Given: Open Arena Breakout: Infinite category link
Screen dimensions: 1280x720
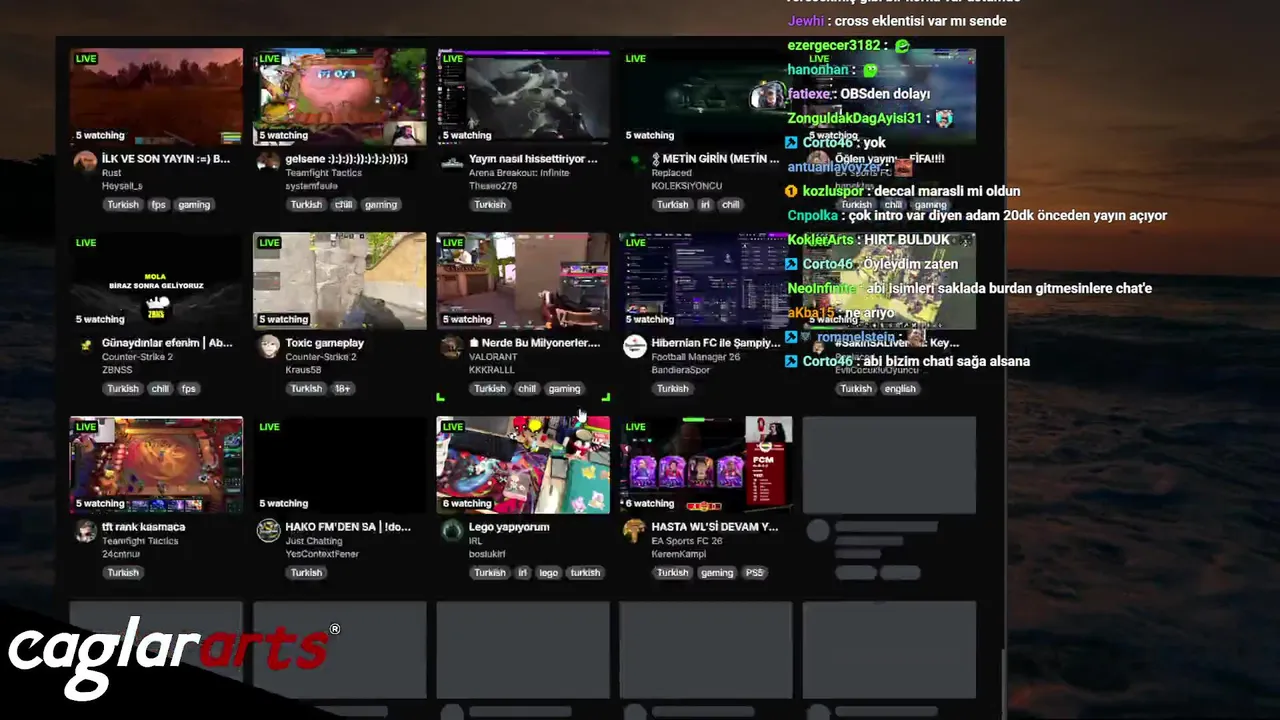Looking at the screenshot, I should [x=519, y=173].
